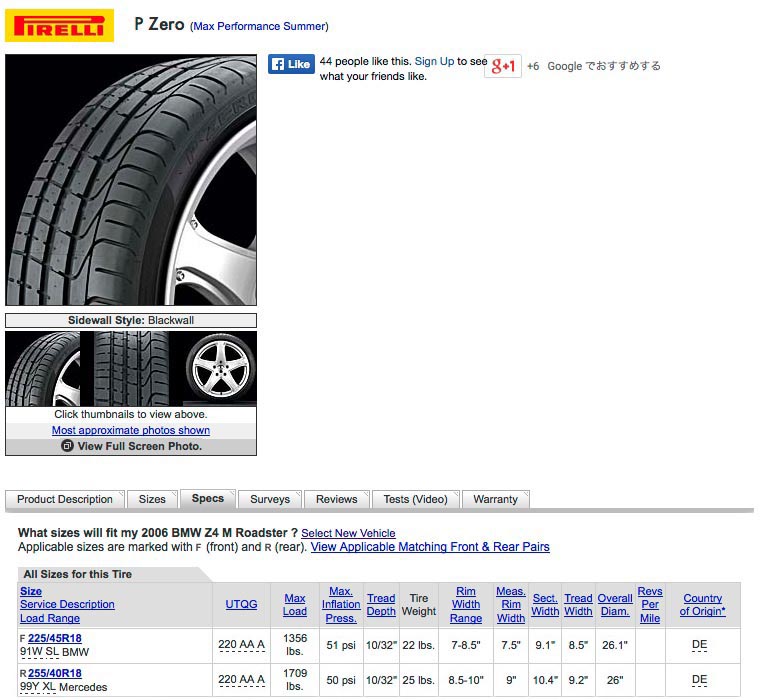This screenshot has width=760, height=700.
Task: Click the Service Description header link
Action: tap(67, 605)
